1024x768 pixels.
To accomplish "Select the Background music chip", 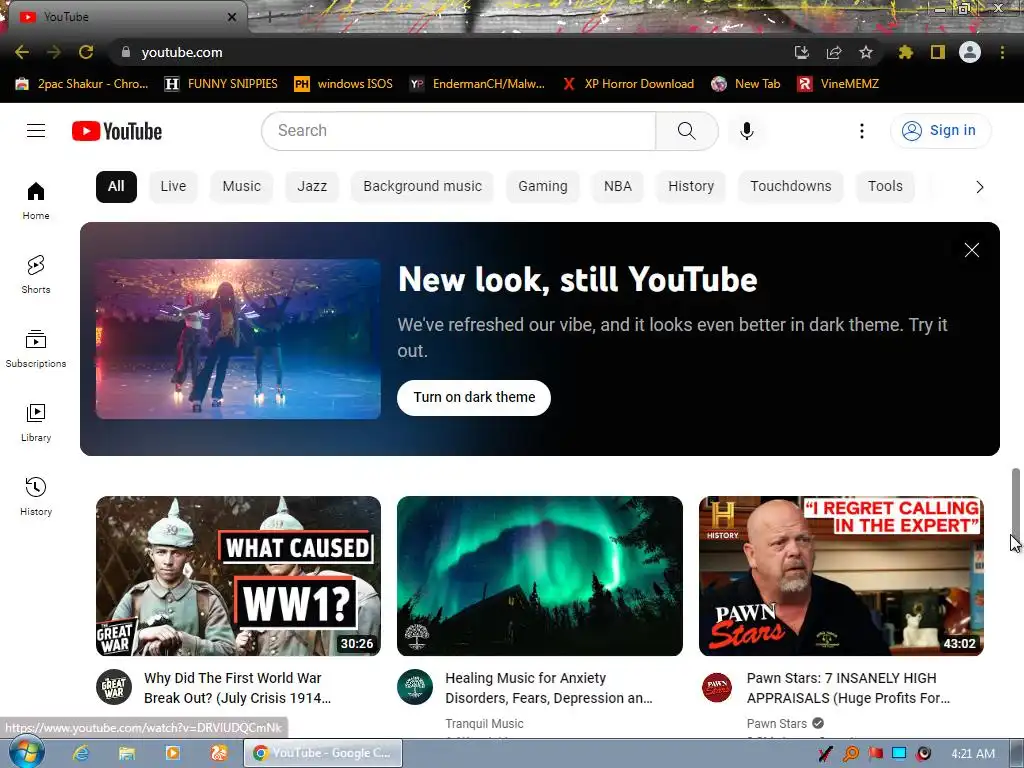I will click(x=423, y=187).
